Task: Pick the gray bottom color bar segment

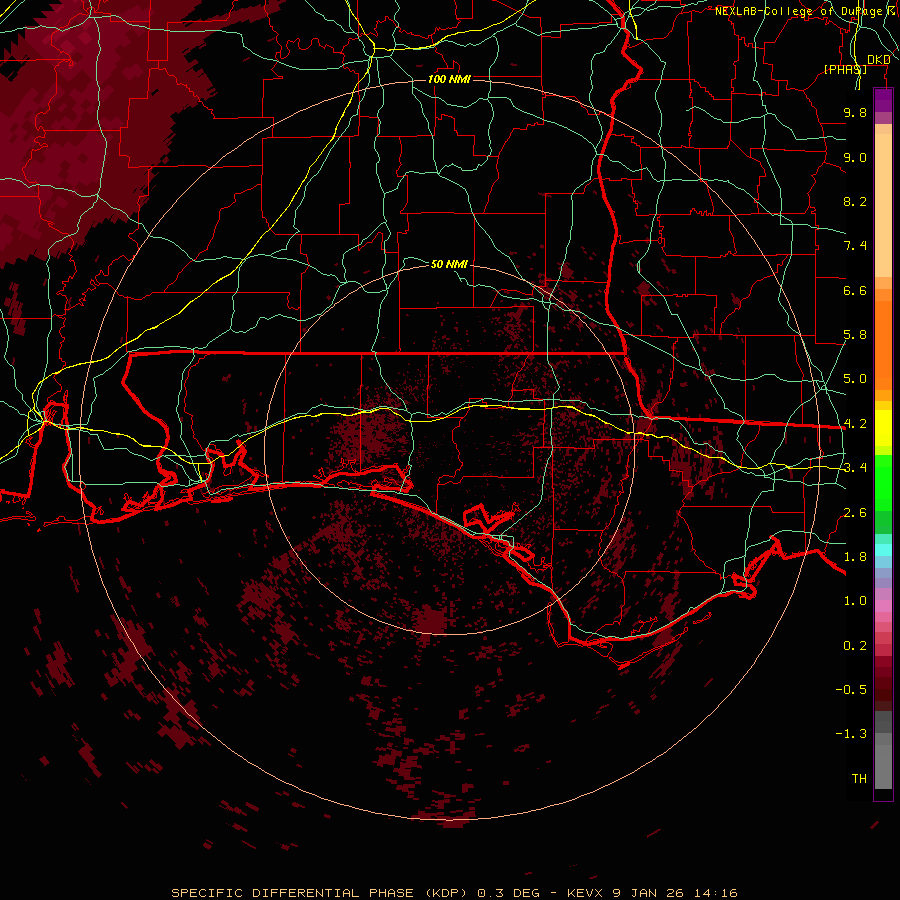Action: (x=883, y=767)
